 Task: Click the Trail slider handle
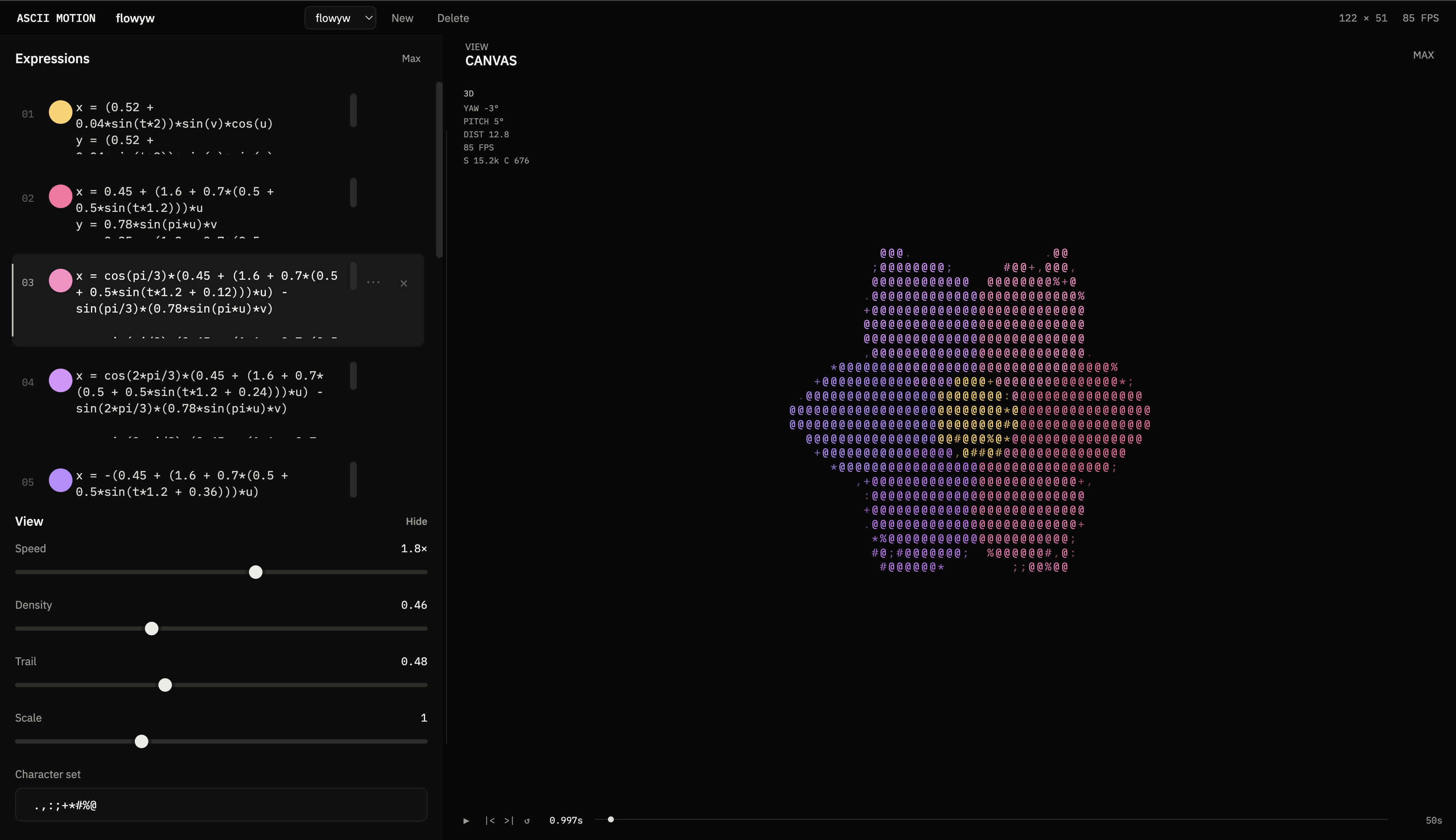click(165, 685)
